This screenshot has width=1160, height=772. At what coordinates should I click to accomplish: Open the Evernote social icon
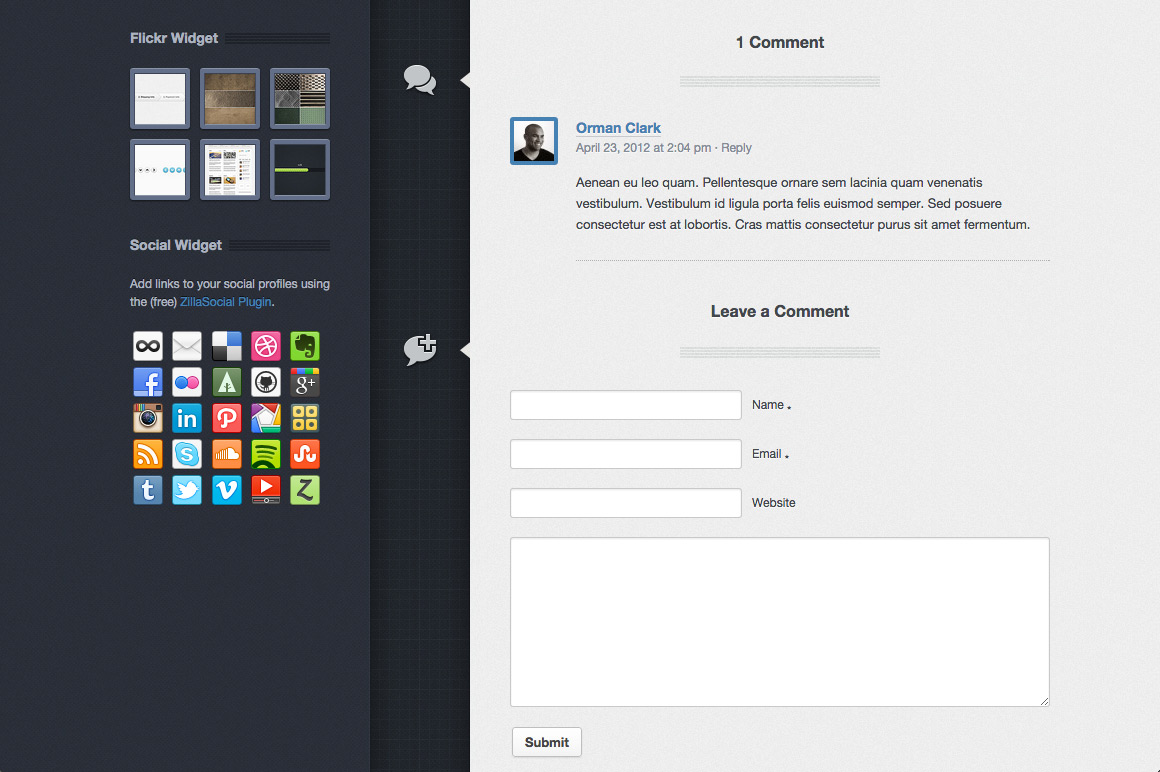(304, 346)
